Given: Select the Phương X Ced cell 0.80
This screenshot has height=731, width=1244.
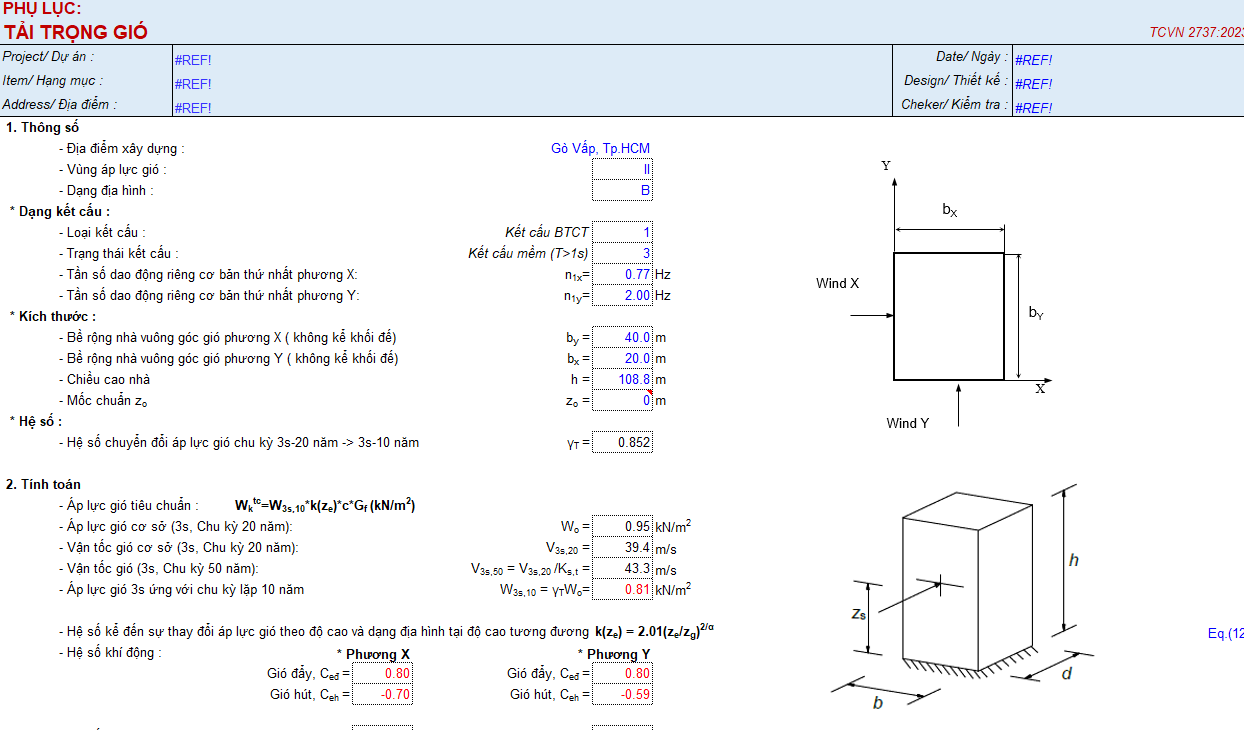Looking at the screenshot, I should point(382,674).
